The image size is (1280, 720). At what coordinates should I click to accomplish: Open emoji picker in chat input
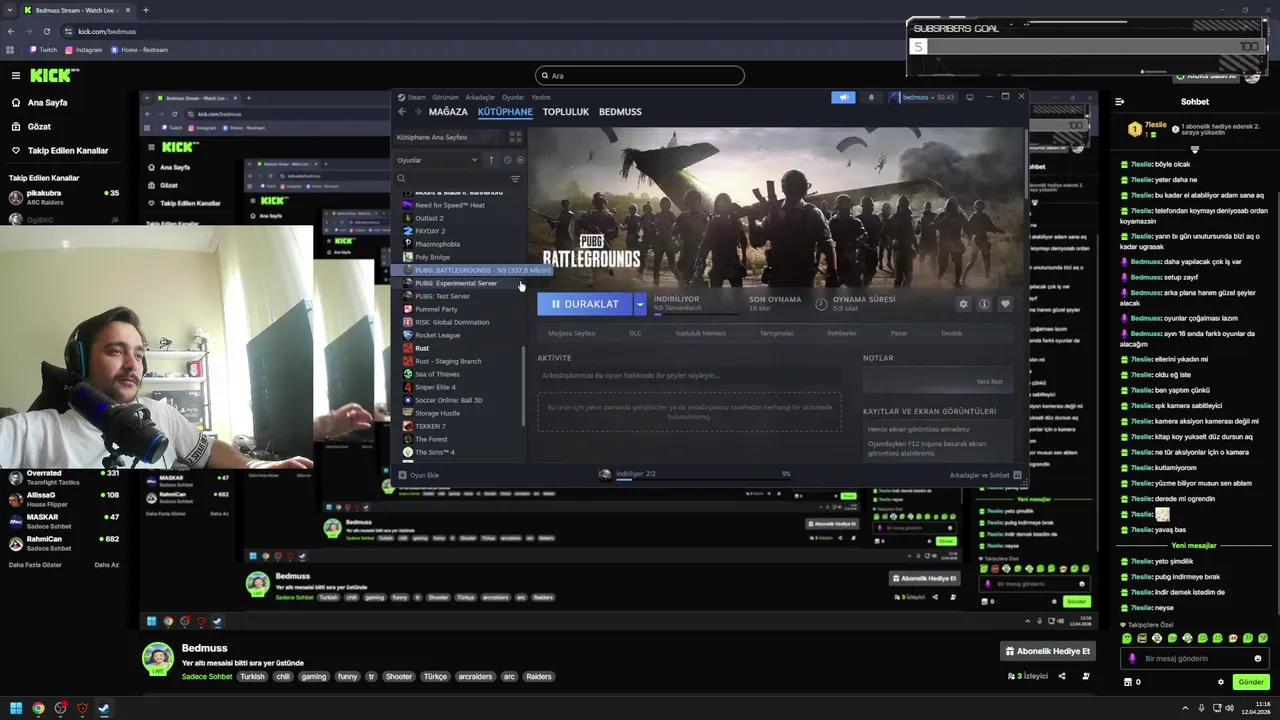pos(1258,658)
